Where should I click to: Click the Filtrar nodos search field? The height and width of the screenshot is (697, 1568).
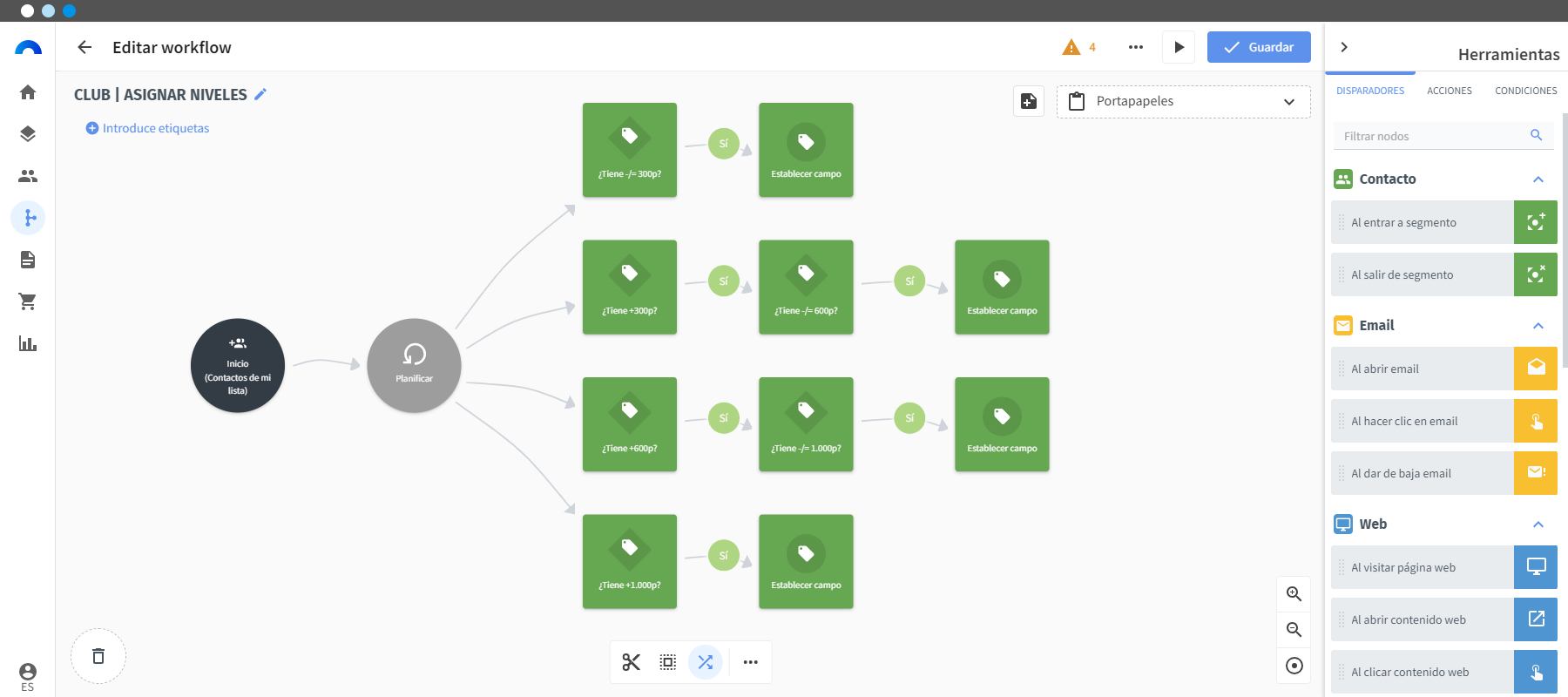click(x=1443, y=136)
